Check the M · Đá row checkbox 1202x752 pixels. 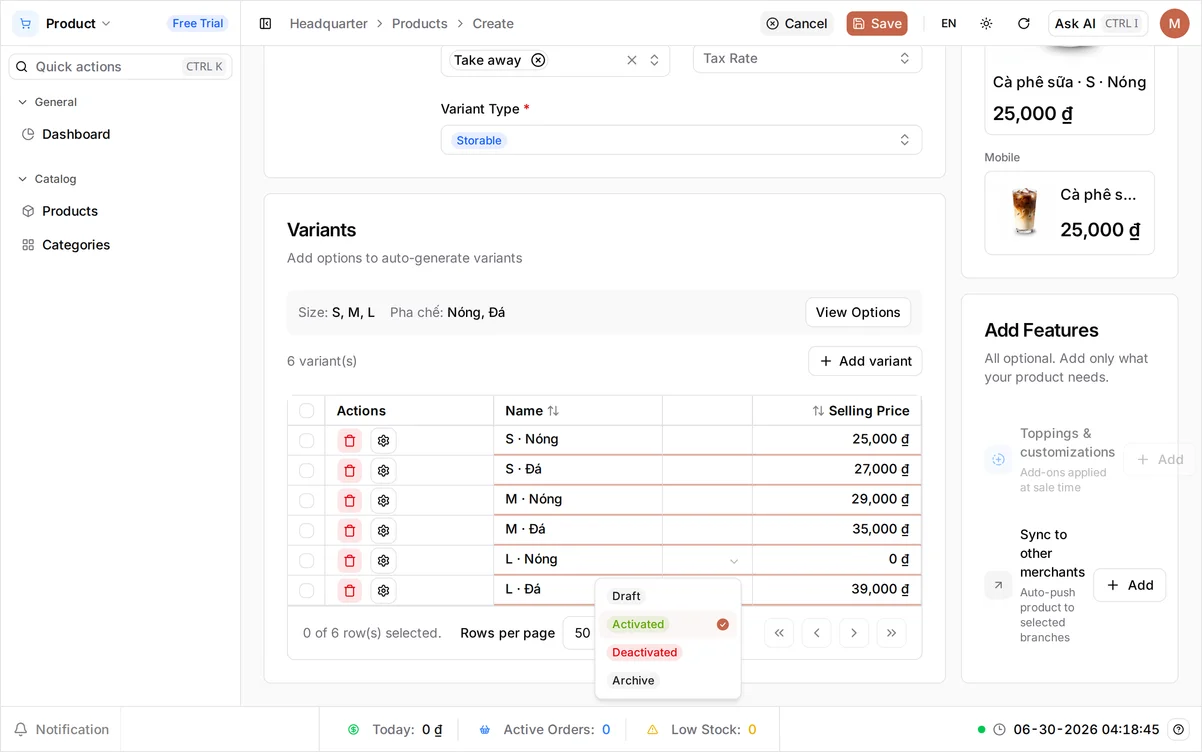click(x=307, y=530)
